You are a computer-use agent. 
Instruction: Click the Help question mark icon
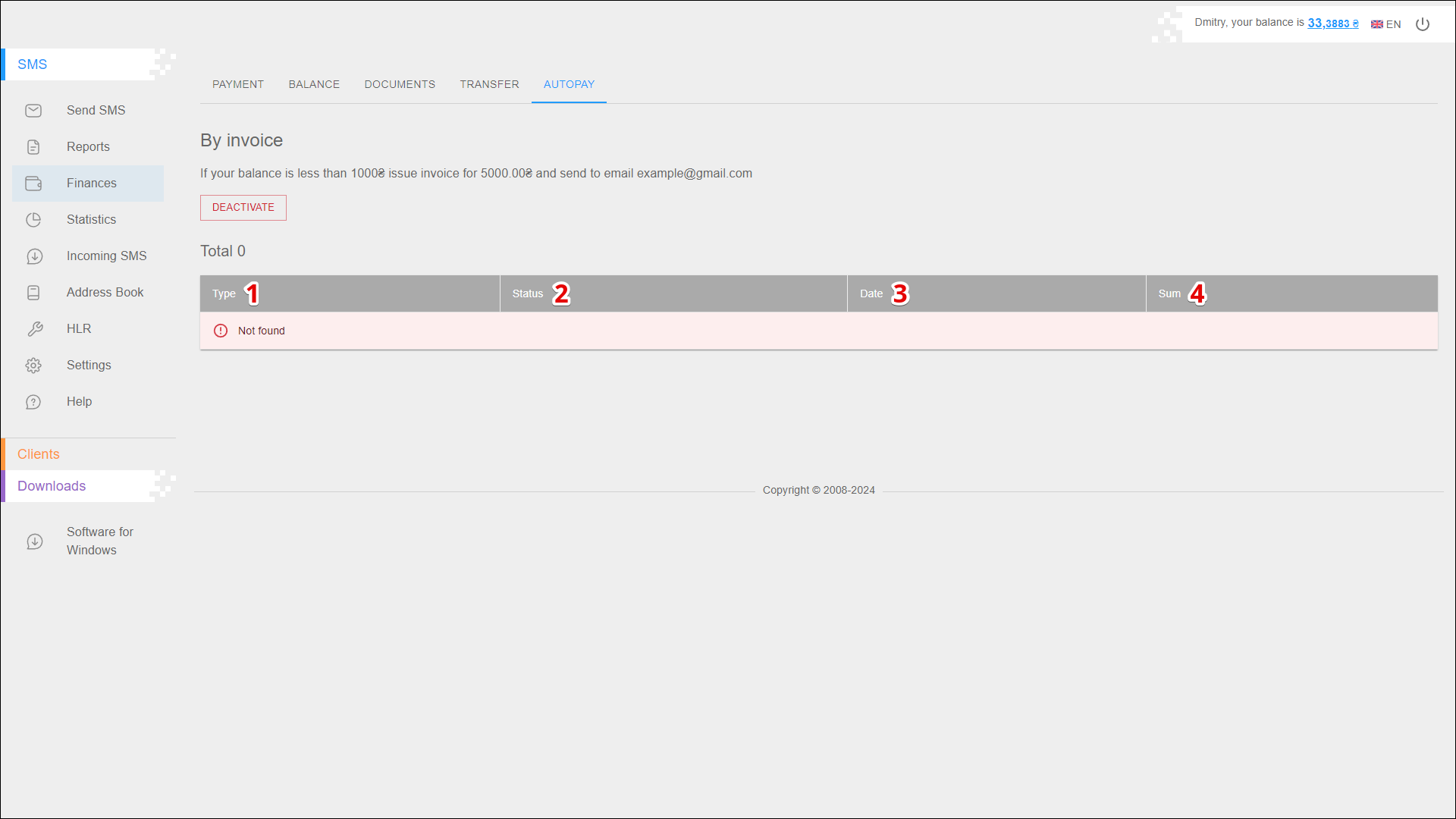pyautogui.click(x=33, y=402)
